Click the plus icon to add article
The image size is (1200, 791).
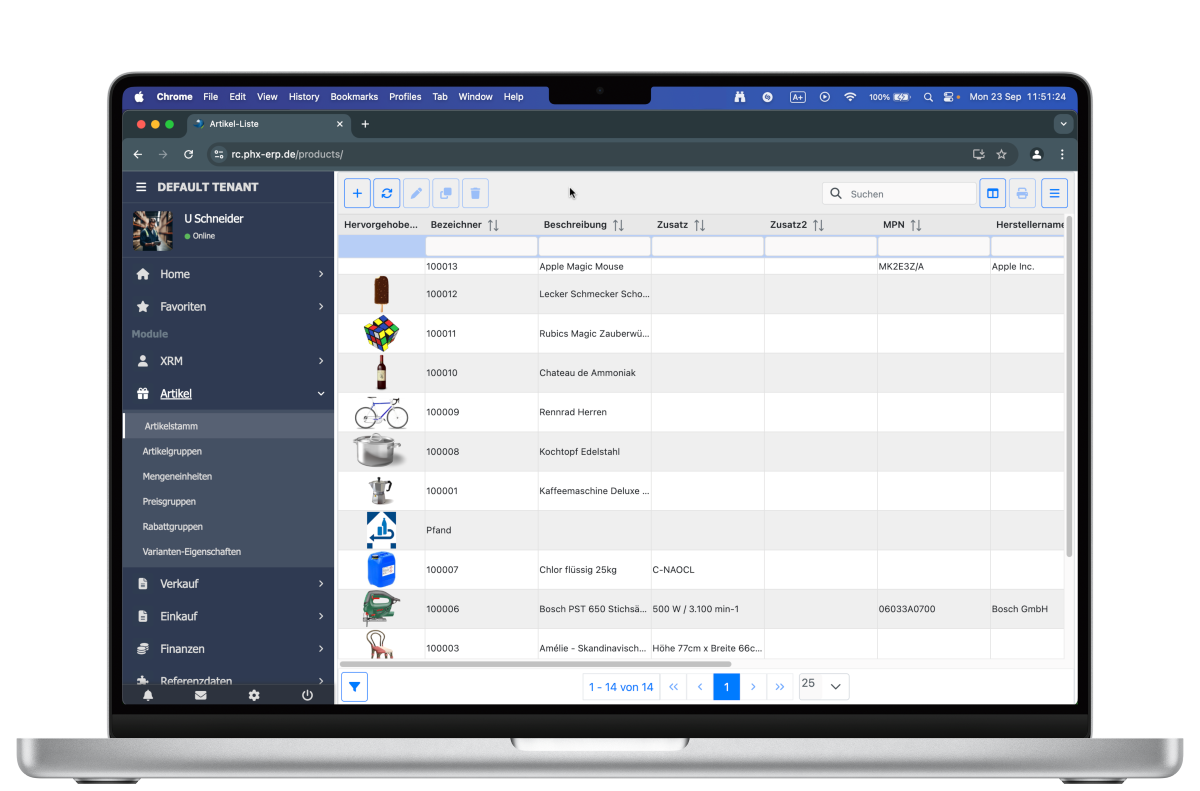coord(357,193)
